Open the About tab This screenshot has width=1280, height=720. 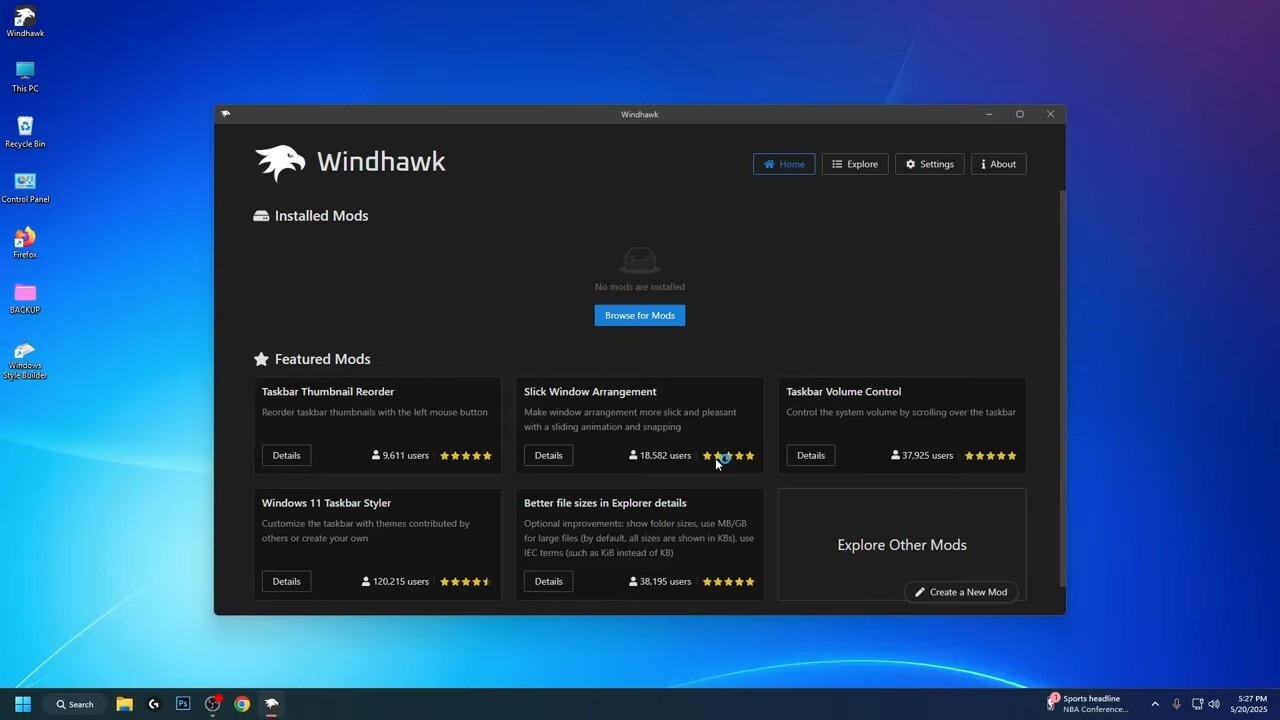coord(998,164)
